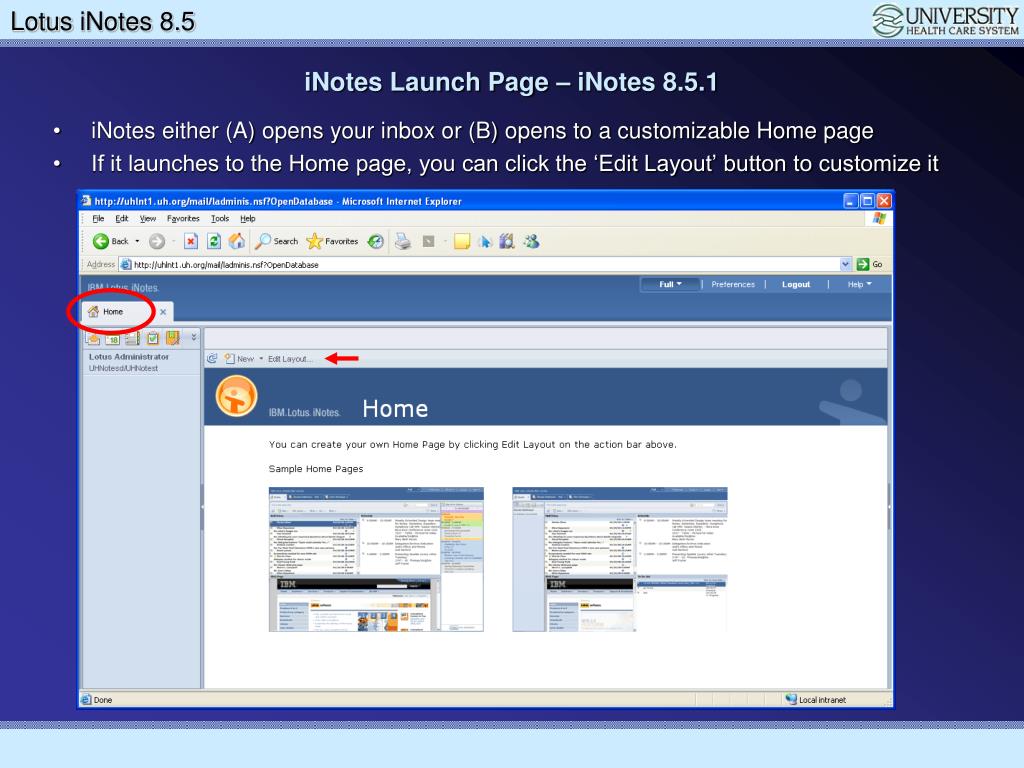Close the Home tab with its X
1024x768 pixels.
tap(163, 312)
